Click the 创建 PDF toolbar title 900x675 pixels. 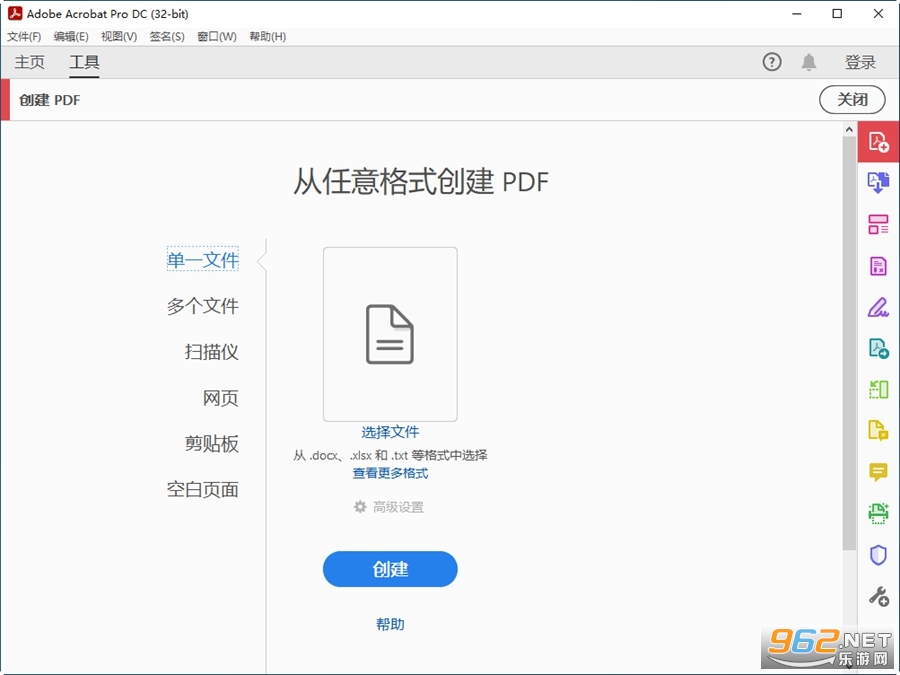50,100
